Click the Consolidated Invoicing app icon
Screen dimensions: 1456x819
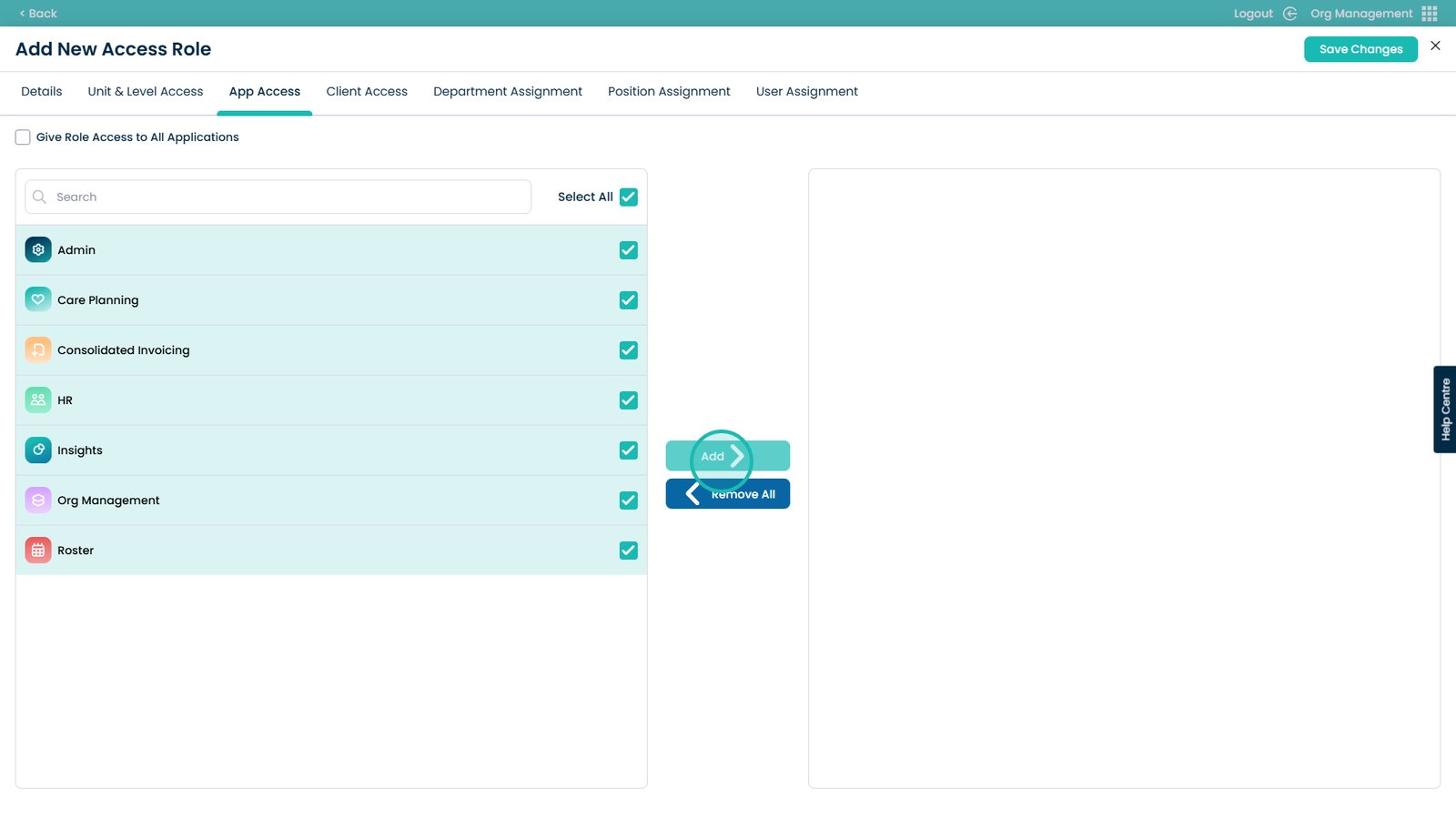38,350
